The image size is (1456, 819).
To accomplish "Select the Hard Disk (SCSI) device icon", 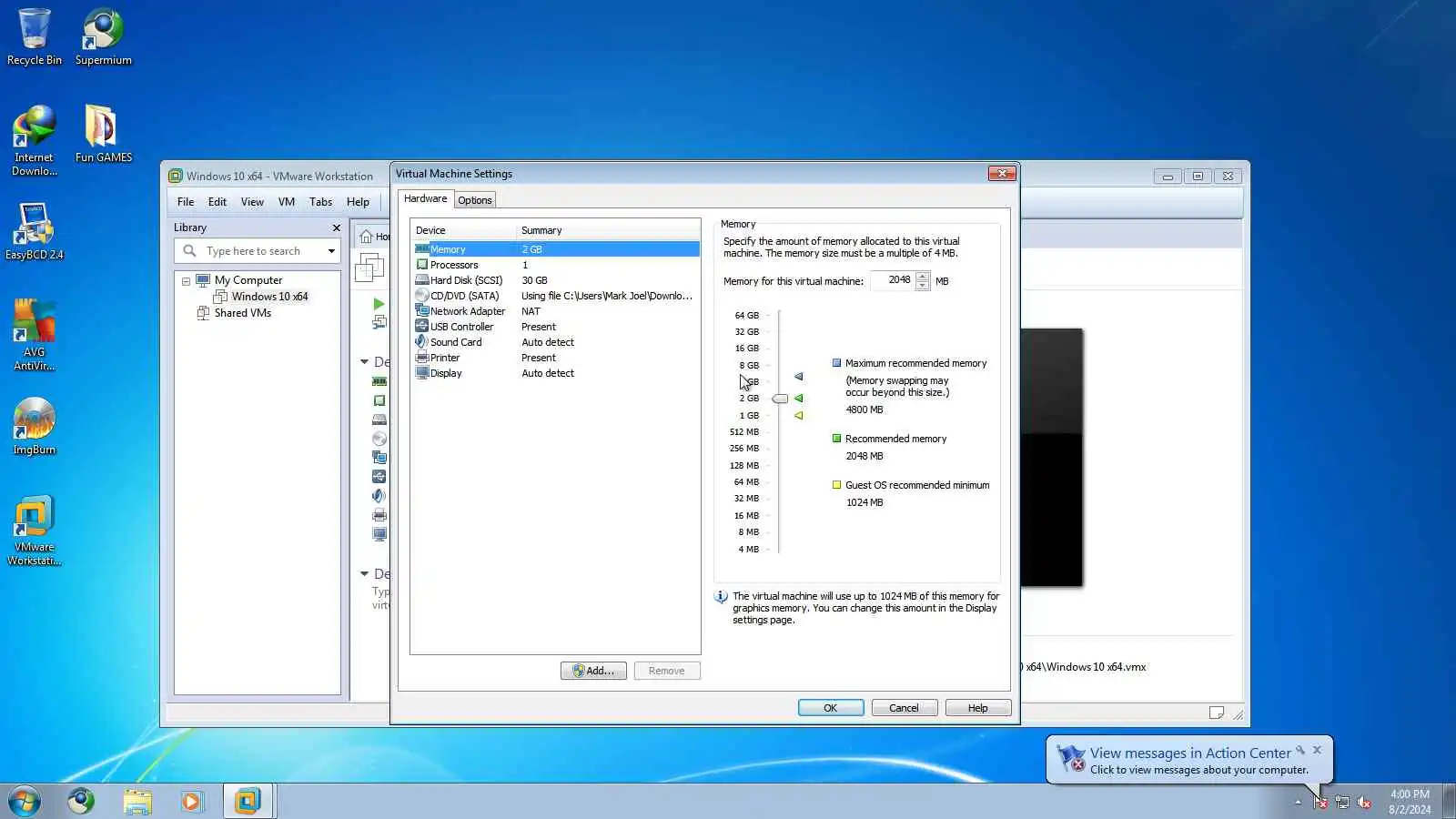I will pyautogui.click(x=422, y=280).
